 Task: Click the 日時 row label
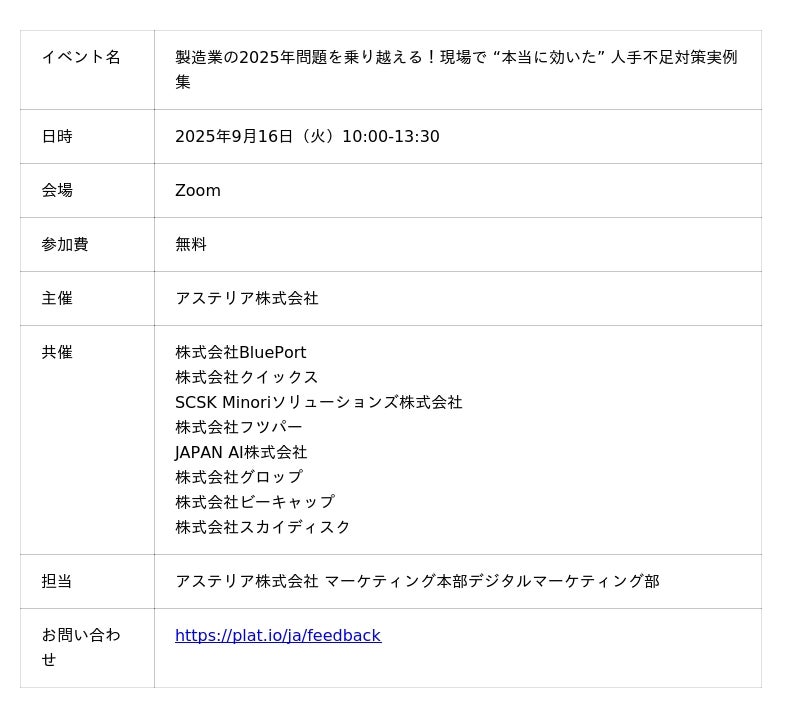(57, 136)
